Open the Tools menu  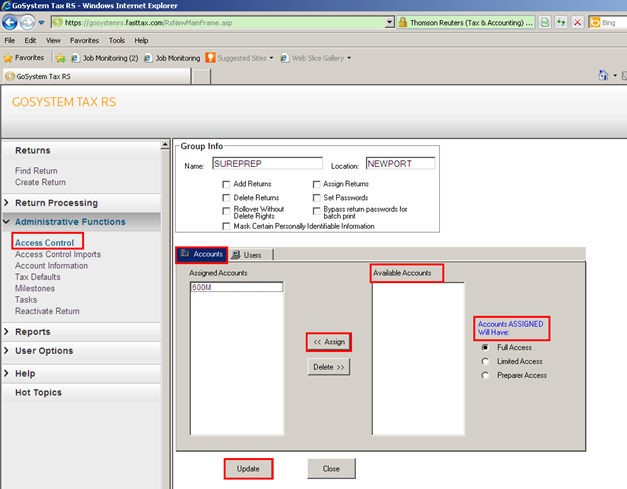pos(117,41)
